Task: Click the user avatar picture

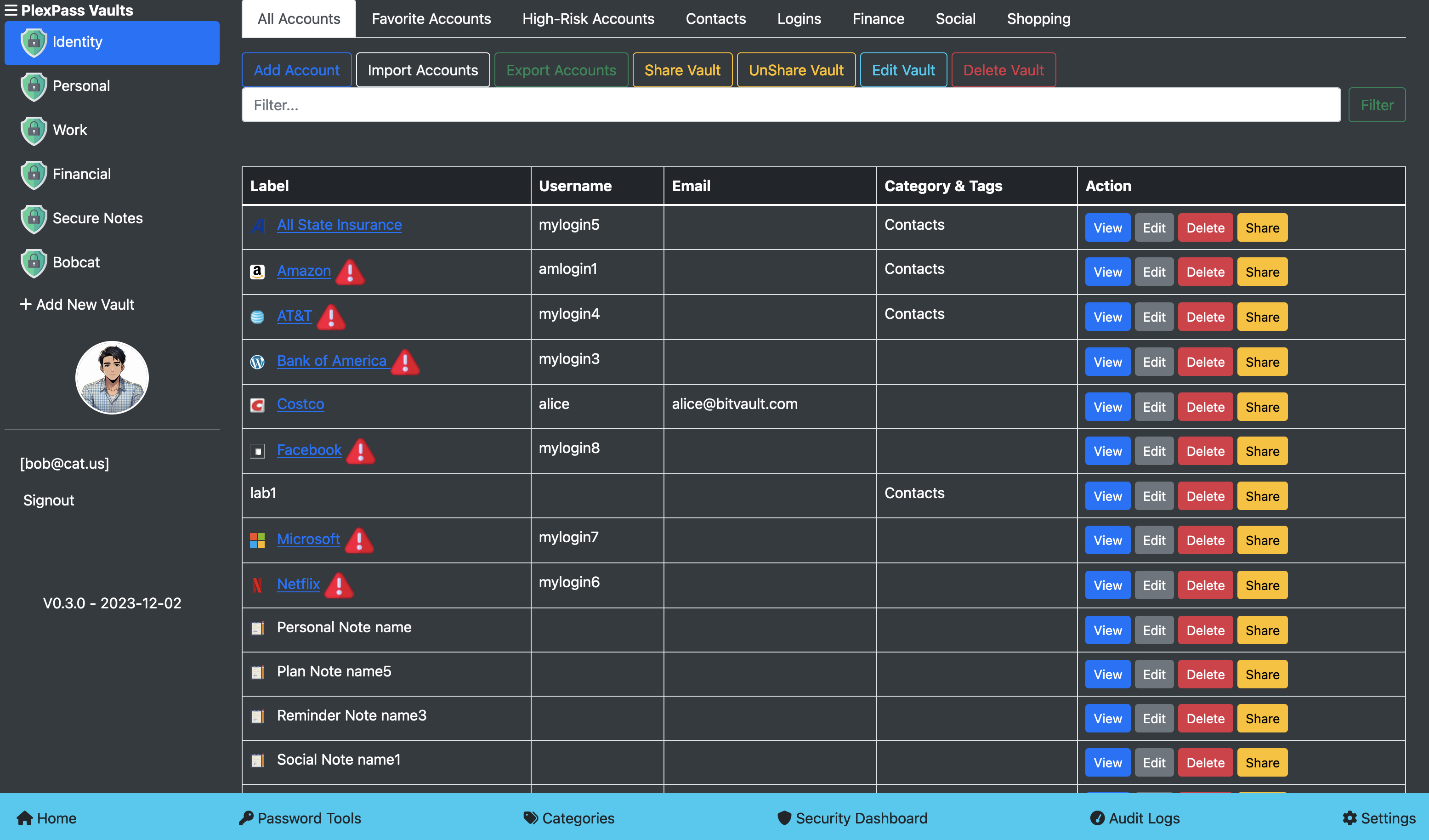Action: click(112, 378)
